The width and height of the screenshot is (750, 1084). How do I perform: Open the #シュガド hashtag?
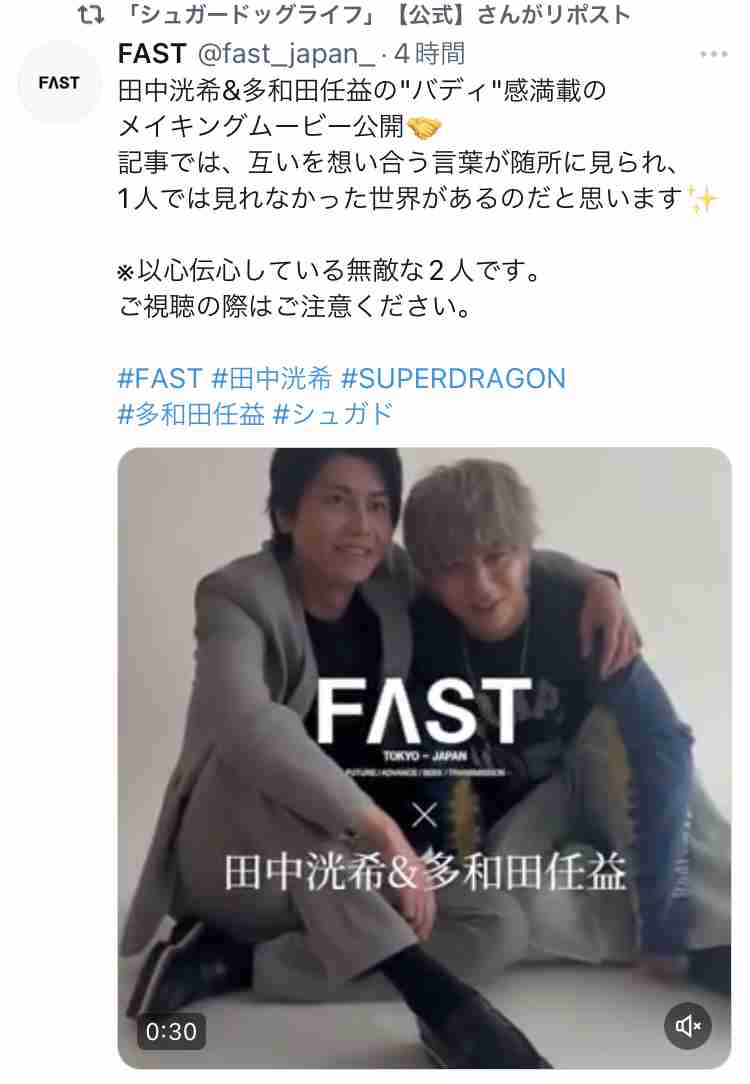333,414
